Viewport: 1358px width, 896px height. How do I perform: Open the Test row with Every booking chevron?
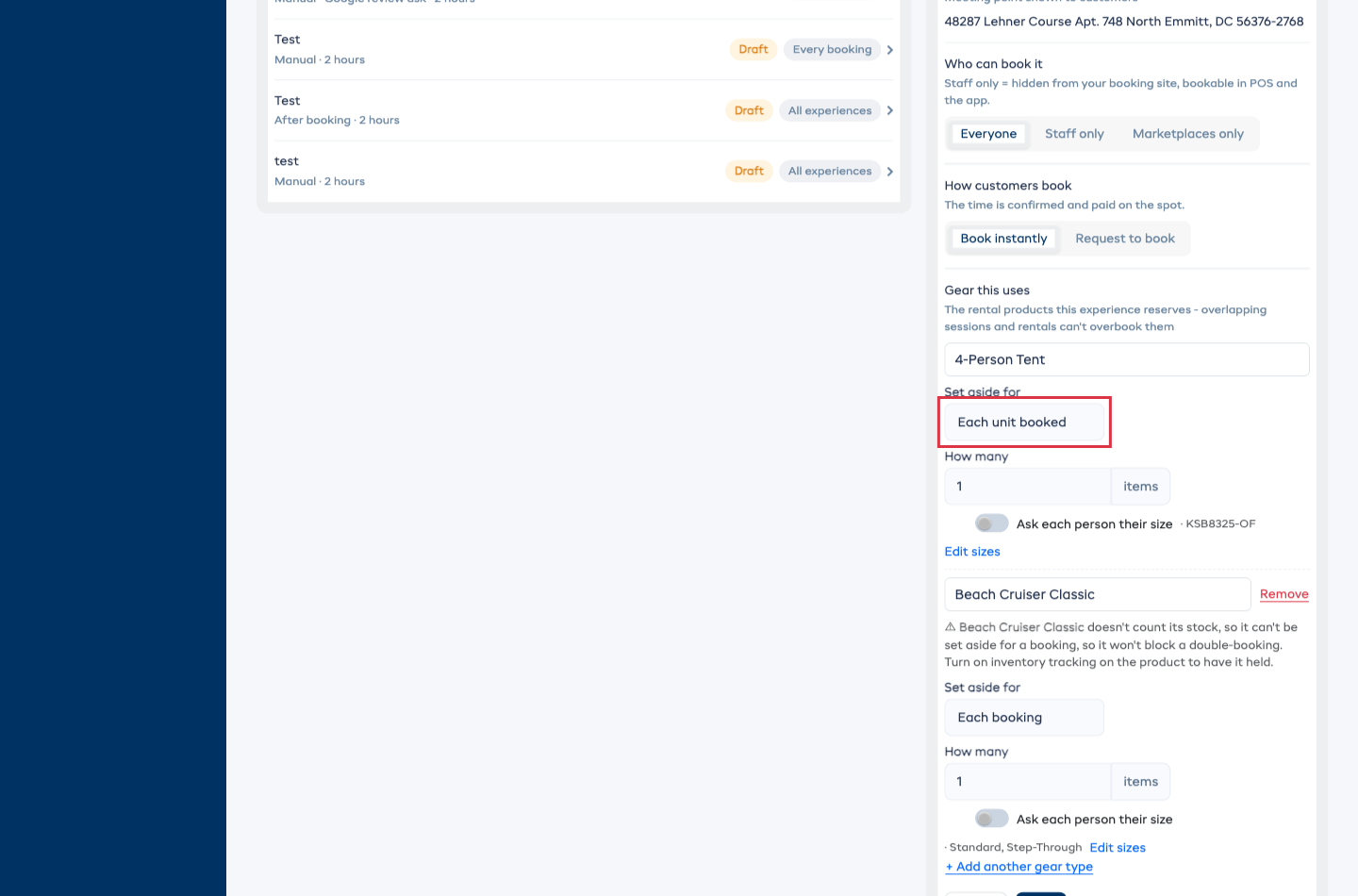(889, 50)
